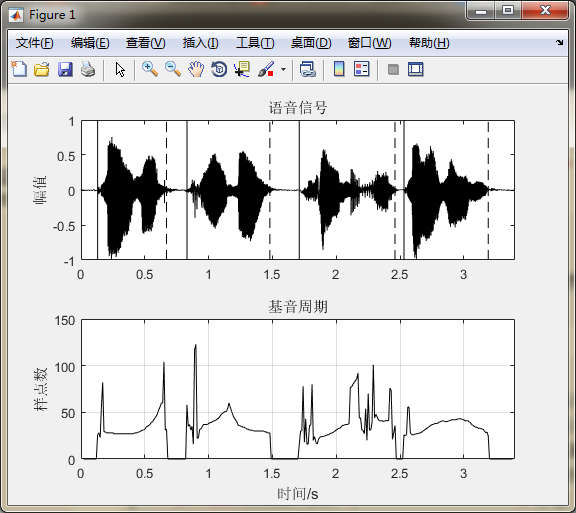Open the 文件(F) menu
The image size is (576, 513).
tap(35, 43)
